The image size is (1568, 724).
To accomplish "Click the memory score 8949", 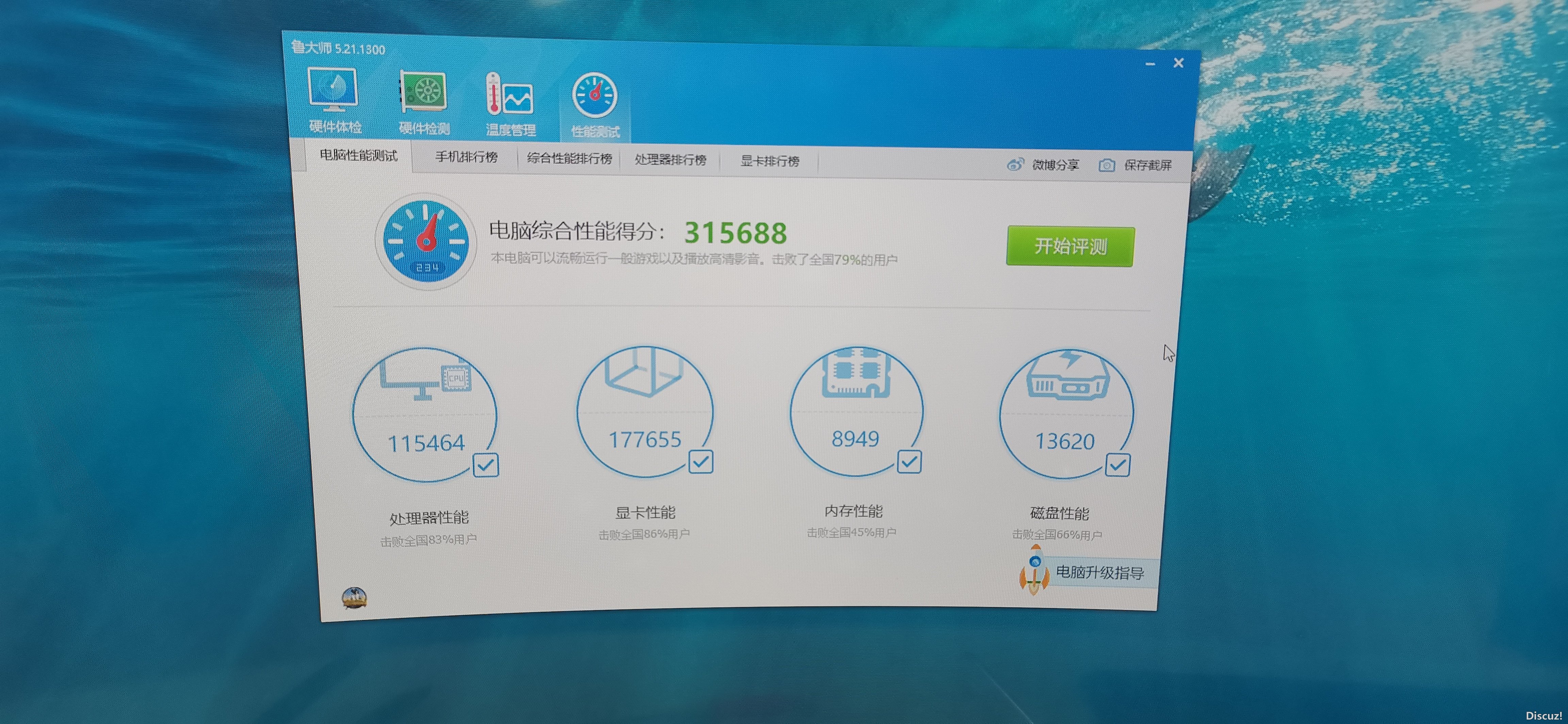I will point(855,439).
